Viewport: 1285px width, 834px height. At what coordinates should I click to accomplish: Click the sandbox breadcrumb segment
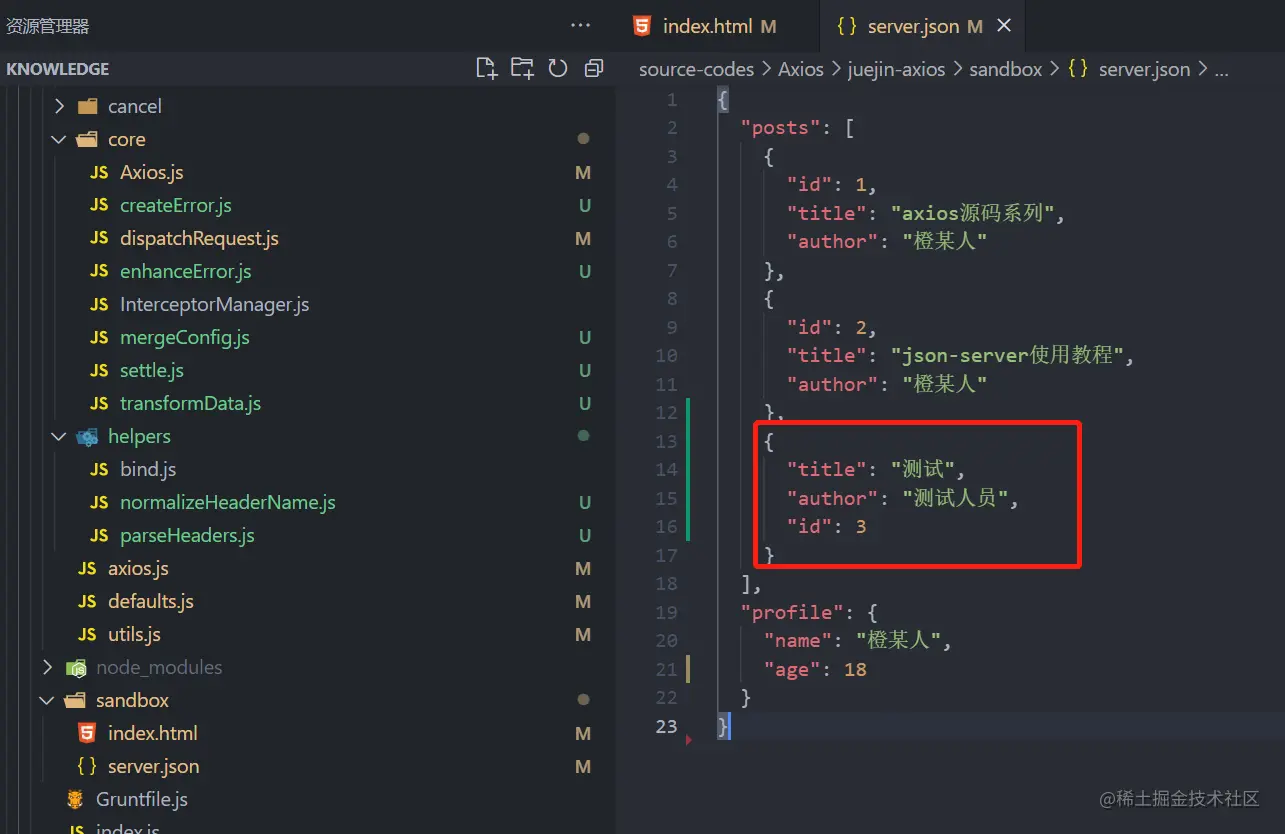[1006, 69]
